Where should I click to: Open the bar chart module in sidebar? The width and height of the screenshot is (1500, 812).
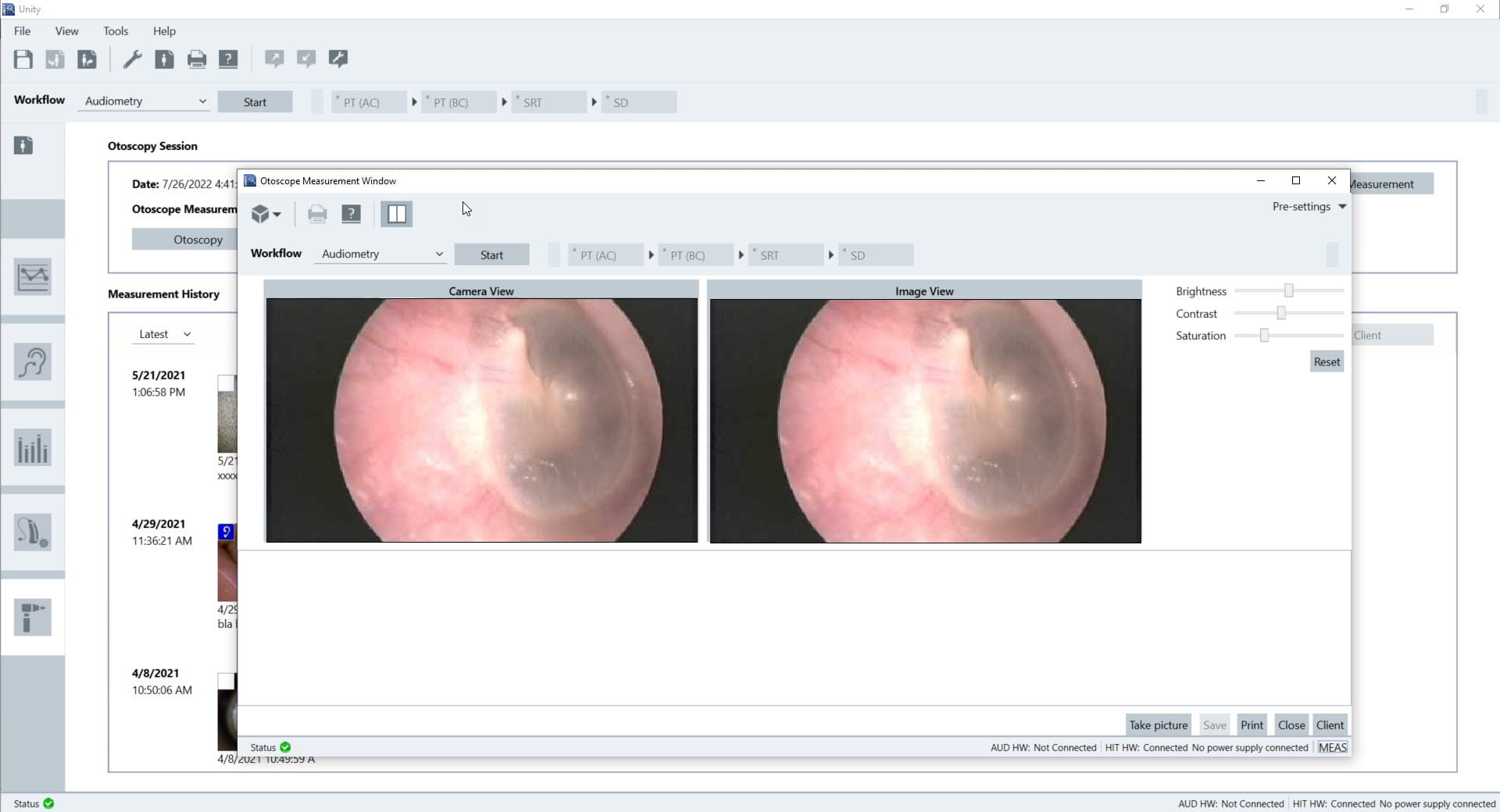coord(33,448)
